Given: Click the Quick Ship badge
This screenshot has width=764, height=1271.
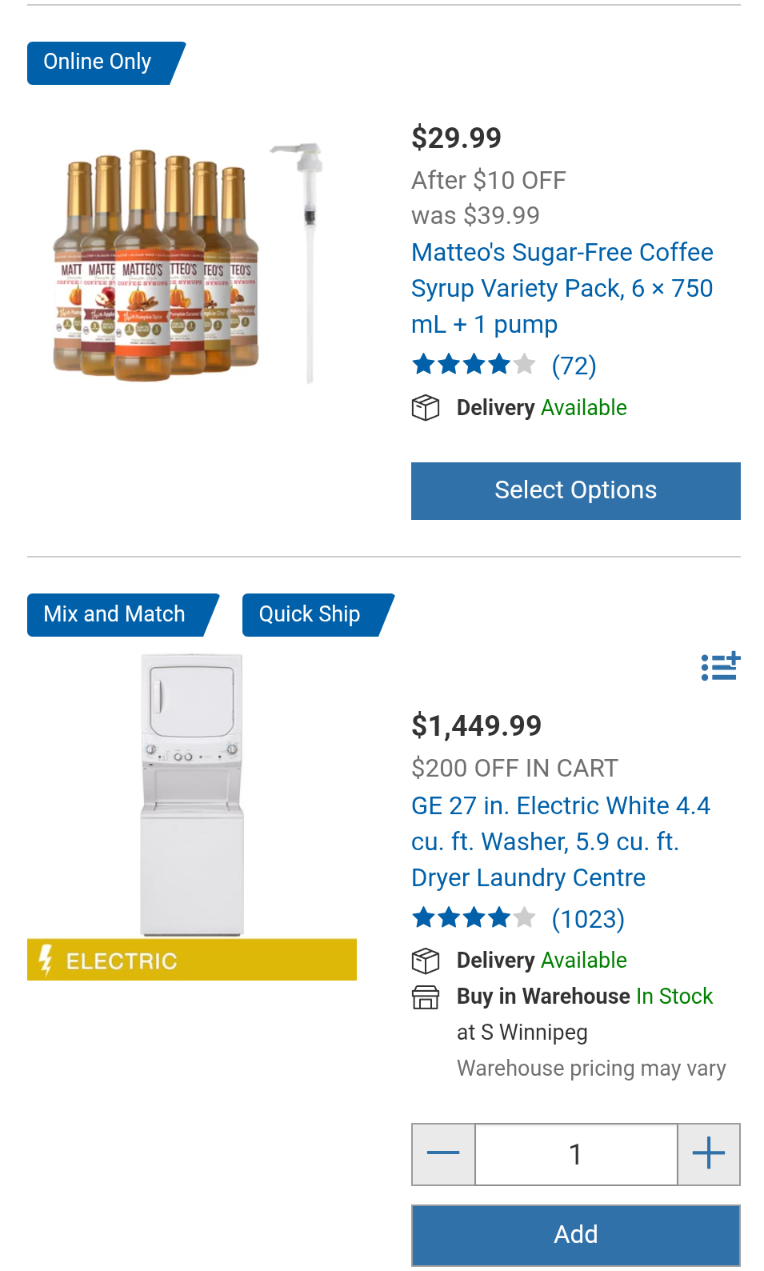Looking at the screenshot, I should 310,614.
